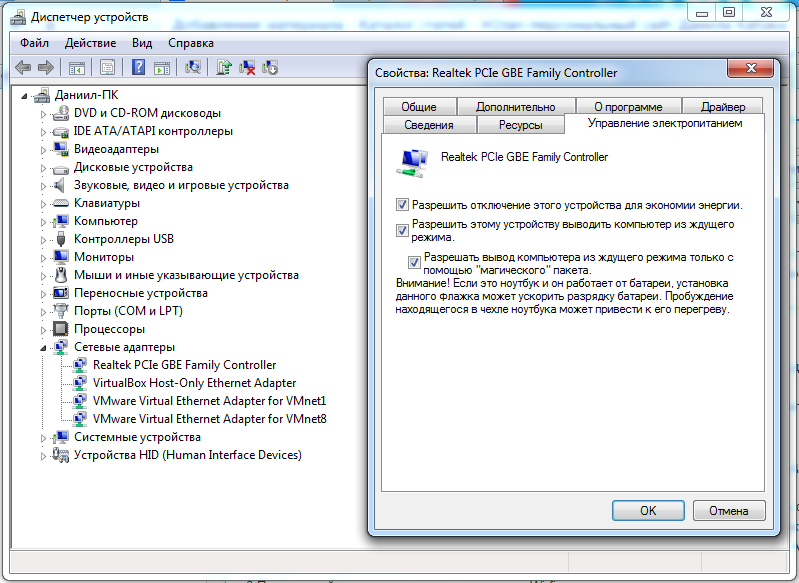Click the back arrow toolbar icon

point(23,68)
